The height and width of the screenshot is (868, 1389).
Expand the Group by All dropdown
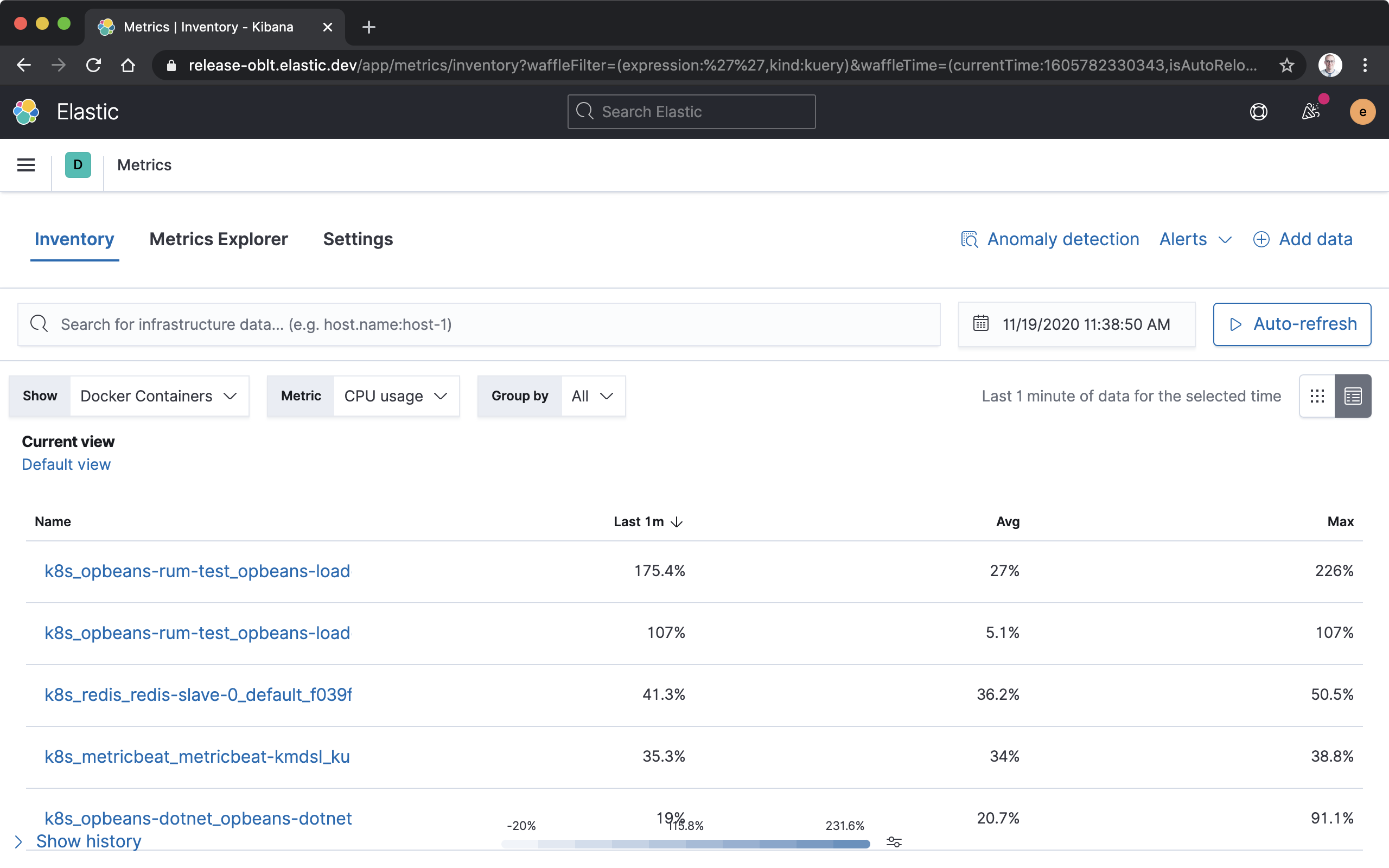coord(592,395)
